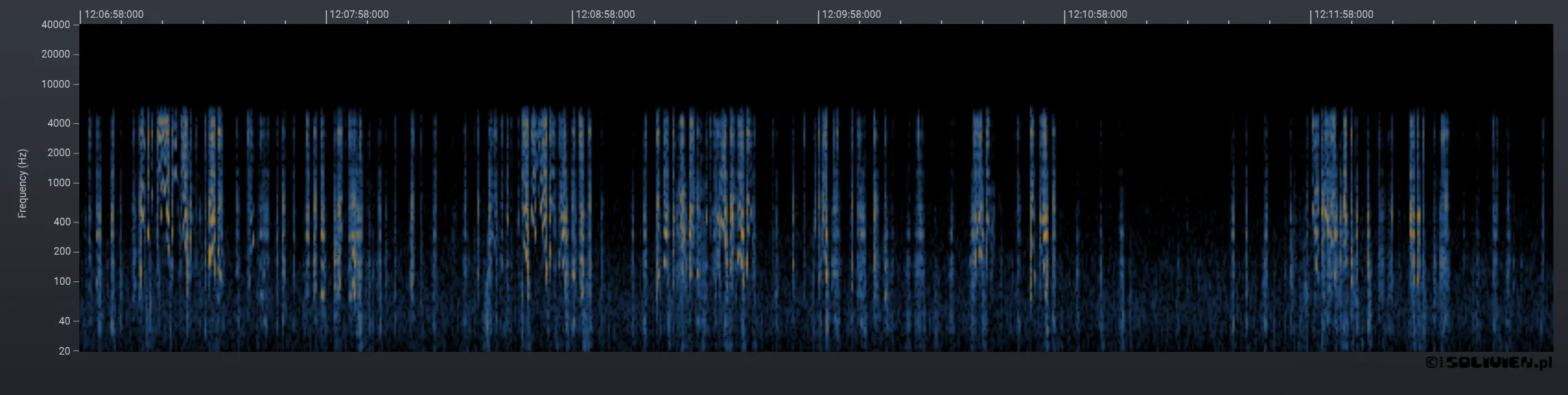Click the 2000 Hz frequency axis label

tap(59, 153)
